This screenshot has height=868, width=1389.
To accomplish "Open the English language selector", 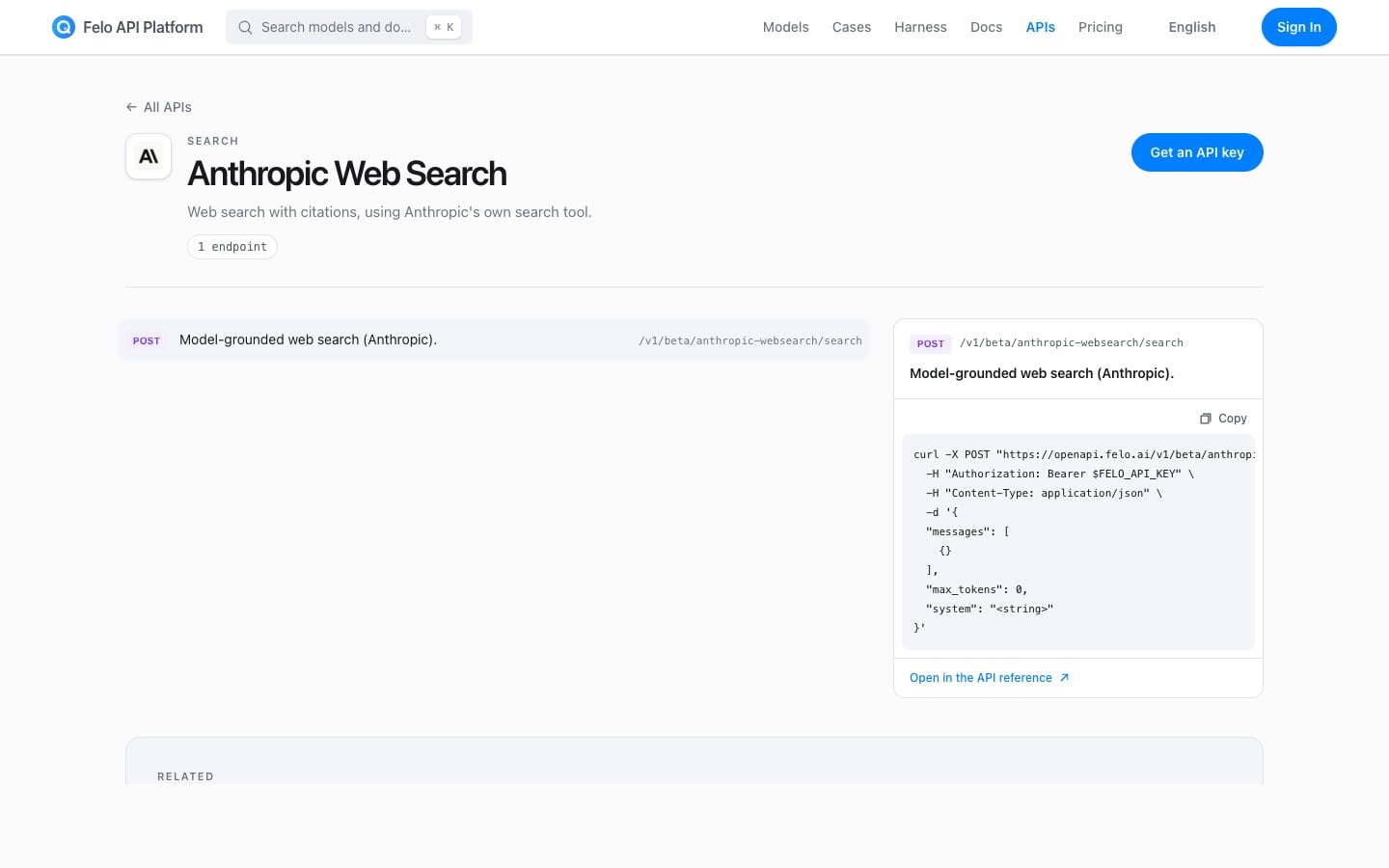I will [x=1192, y=27].
